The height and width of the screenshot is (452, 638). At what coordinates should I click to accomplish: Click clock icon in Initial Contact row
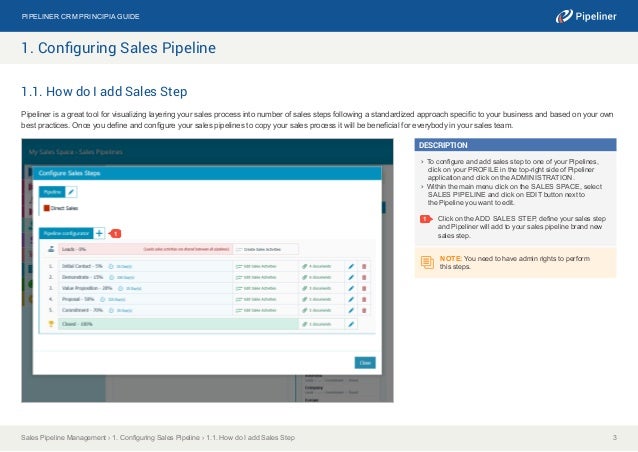point(111,266)
